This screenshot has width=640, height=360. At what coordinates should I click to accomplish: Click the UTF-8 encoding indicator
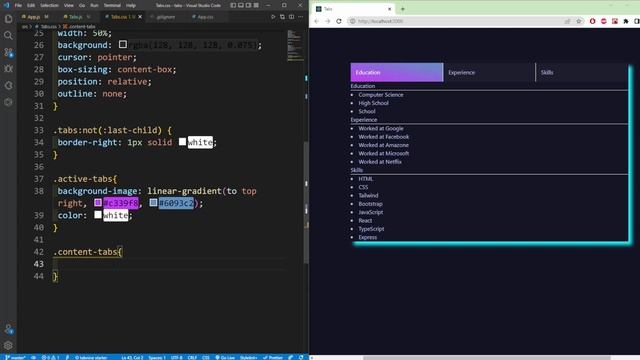click(x=176, y=357)
